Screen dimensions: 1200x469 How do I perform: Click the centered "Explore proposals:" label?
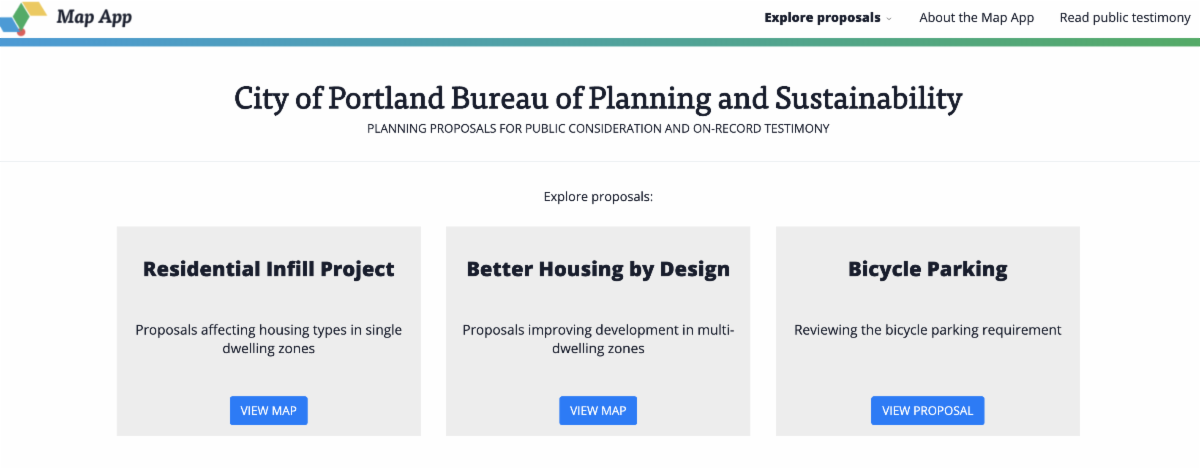coord(598,197)
